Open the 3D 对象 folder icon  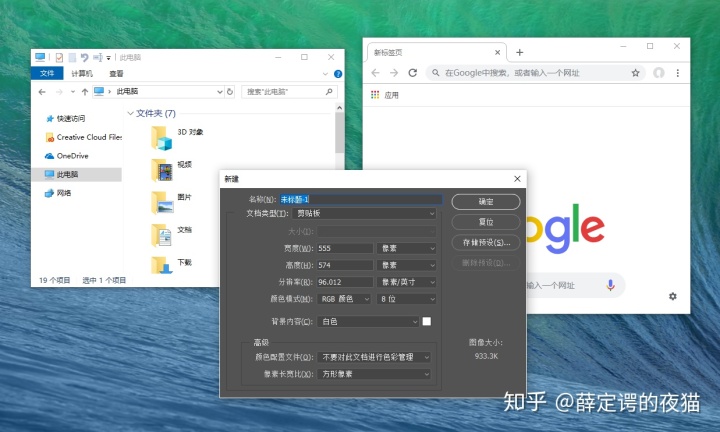coord(162,138)
